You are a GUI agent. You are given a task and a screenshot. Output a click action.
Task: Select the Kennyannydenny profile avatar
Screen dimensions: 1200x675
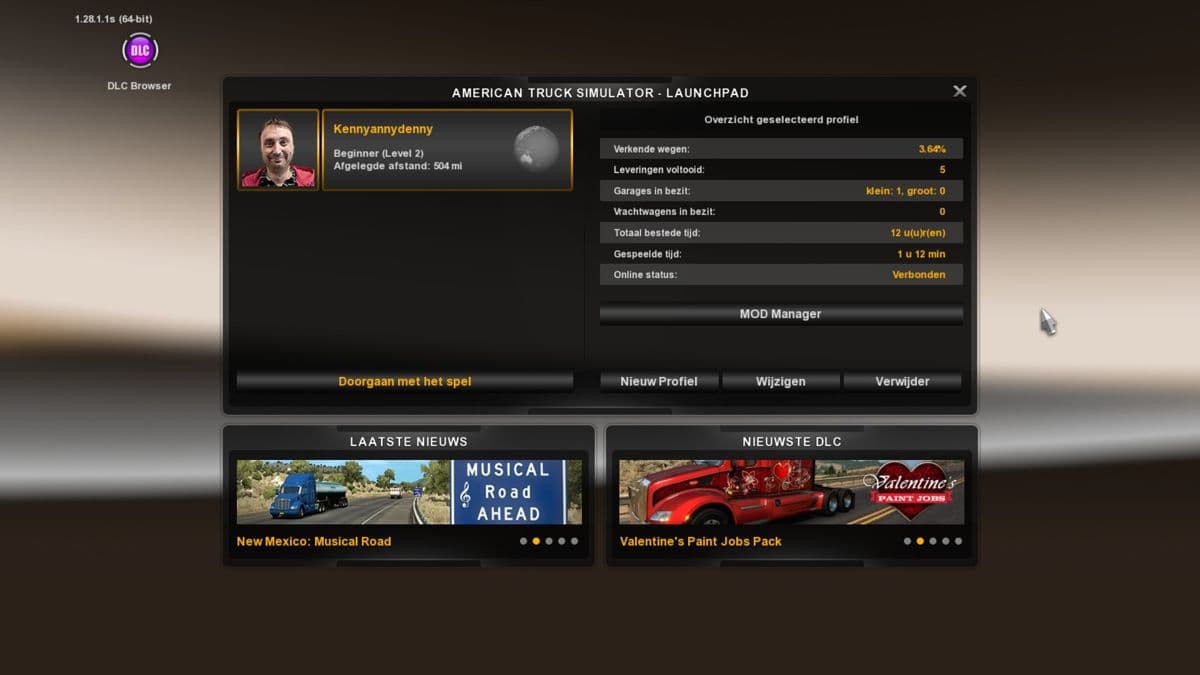pos(278,150)
